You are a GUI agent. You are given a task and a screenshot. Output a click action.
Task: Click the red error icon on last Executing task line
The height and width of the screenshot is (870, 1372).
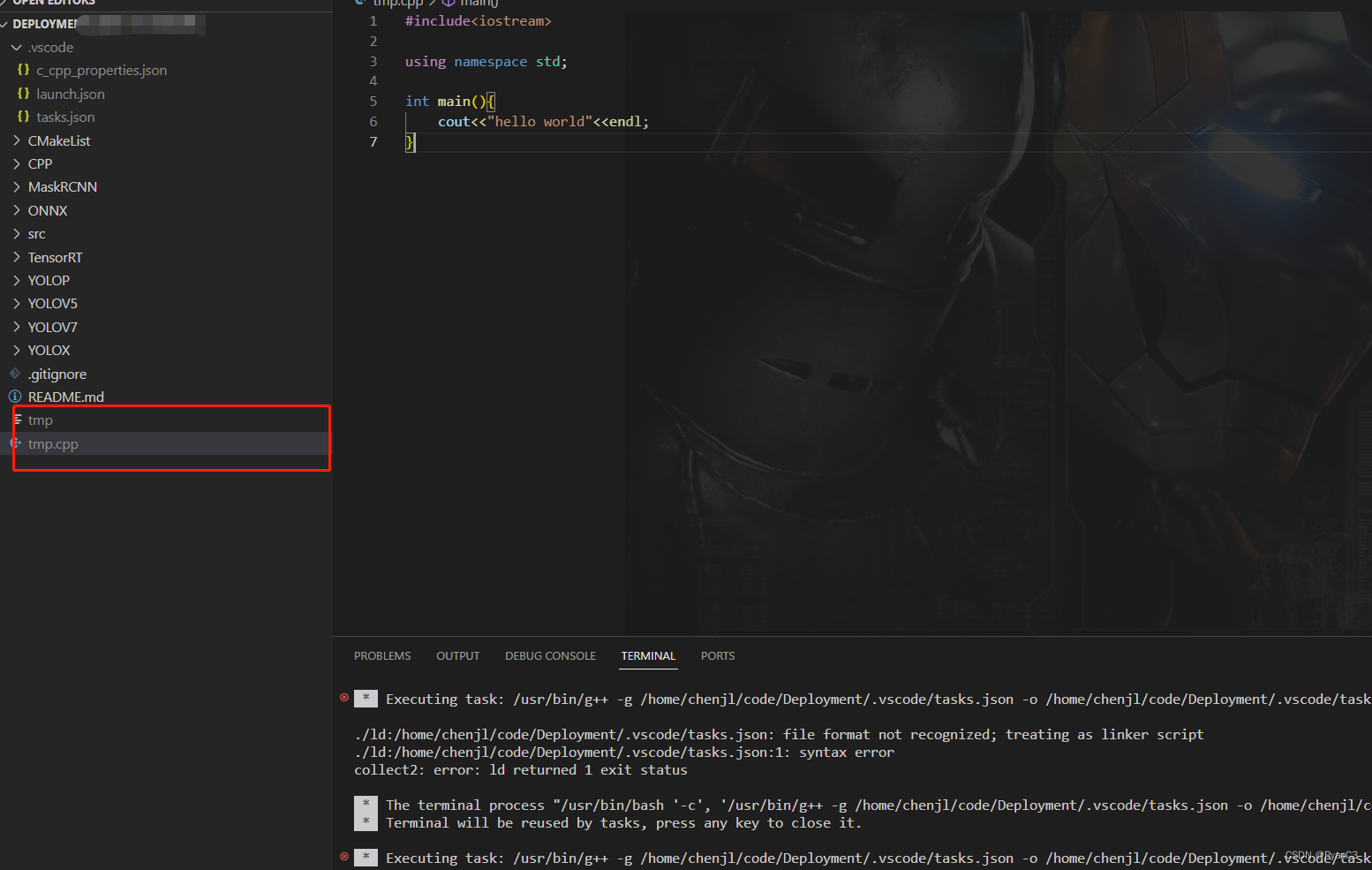point(344,857)
